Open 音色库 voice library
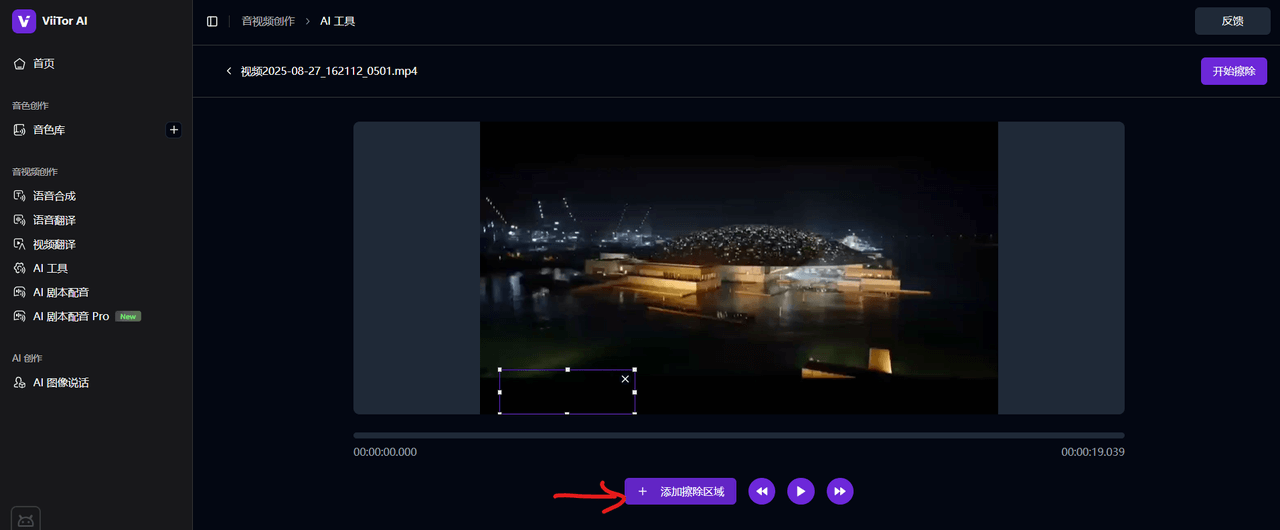Screen dimensions: 1280x530 (x=48, y=130)
